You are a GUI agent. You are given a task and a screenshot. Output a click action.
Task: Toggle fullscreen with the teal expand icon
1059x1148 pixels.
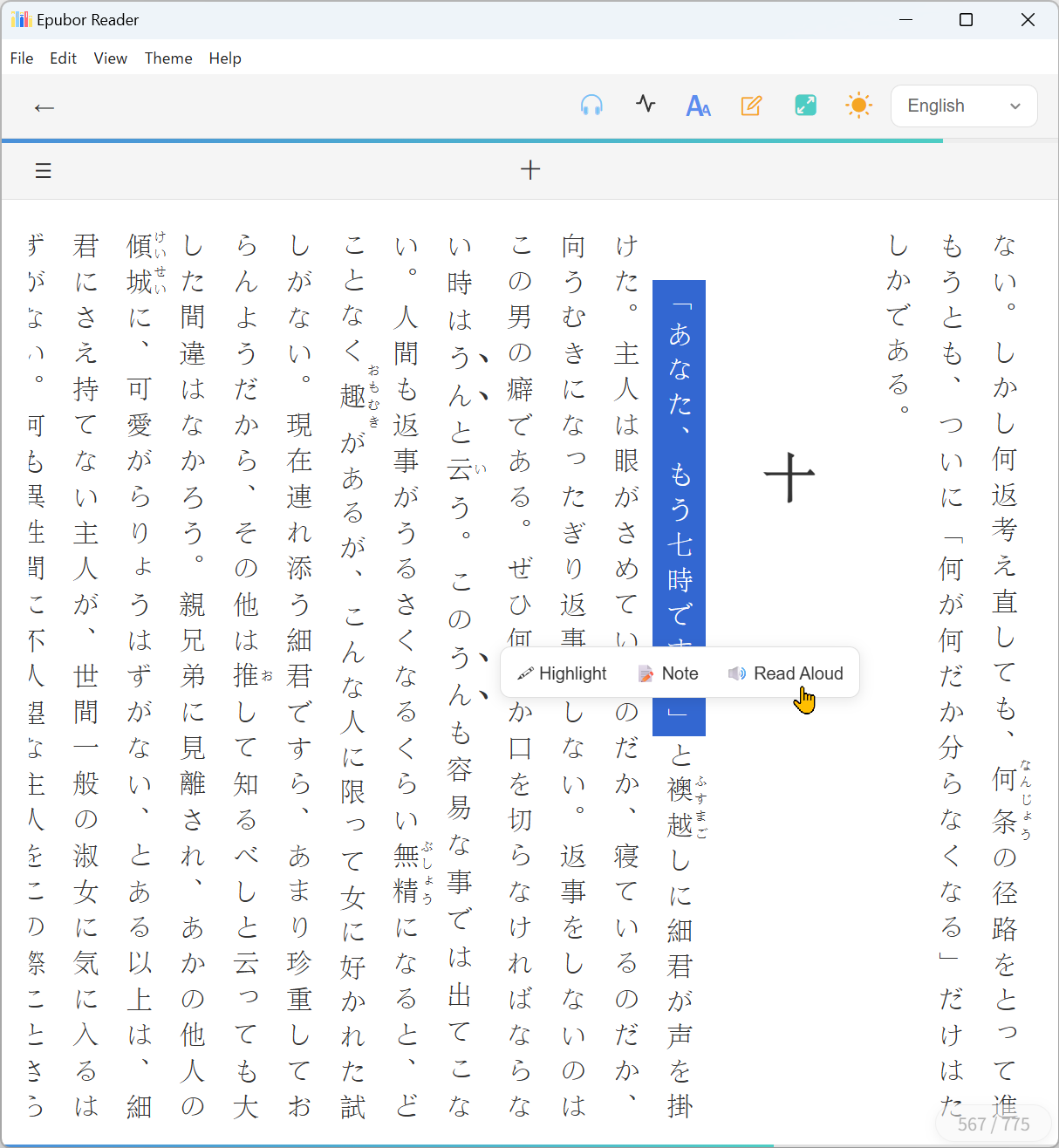click(805, 106)
